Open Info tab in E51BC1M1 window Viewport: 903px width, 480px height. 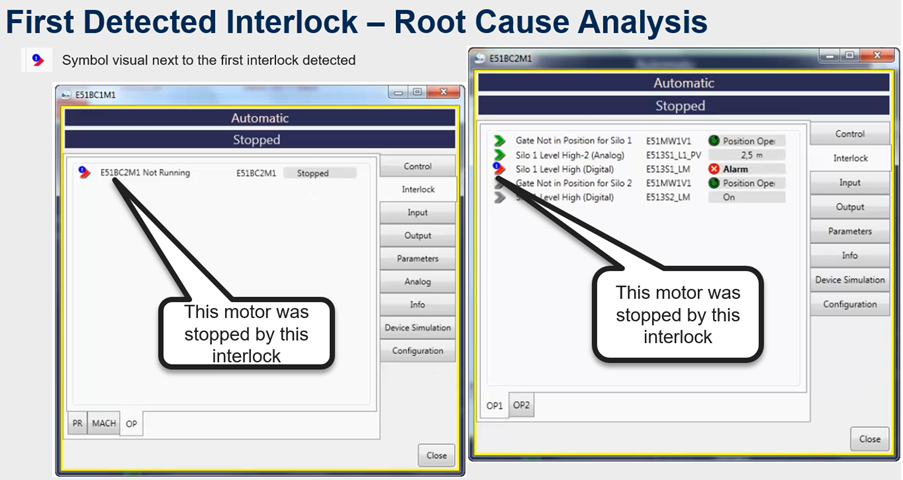(x=418, y=304)
